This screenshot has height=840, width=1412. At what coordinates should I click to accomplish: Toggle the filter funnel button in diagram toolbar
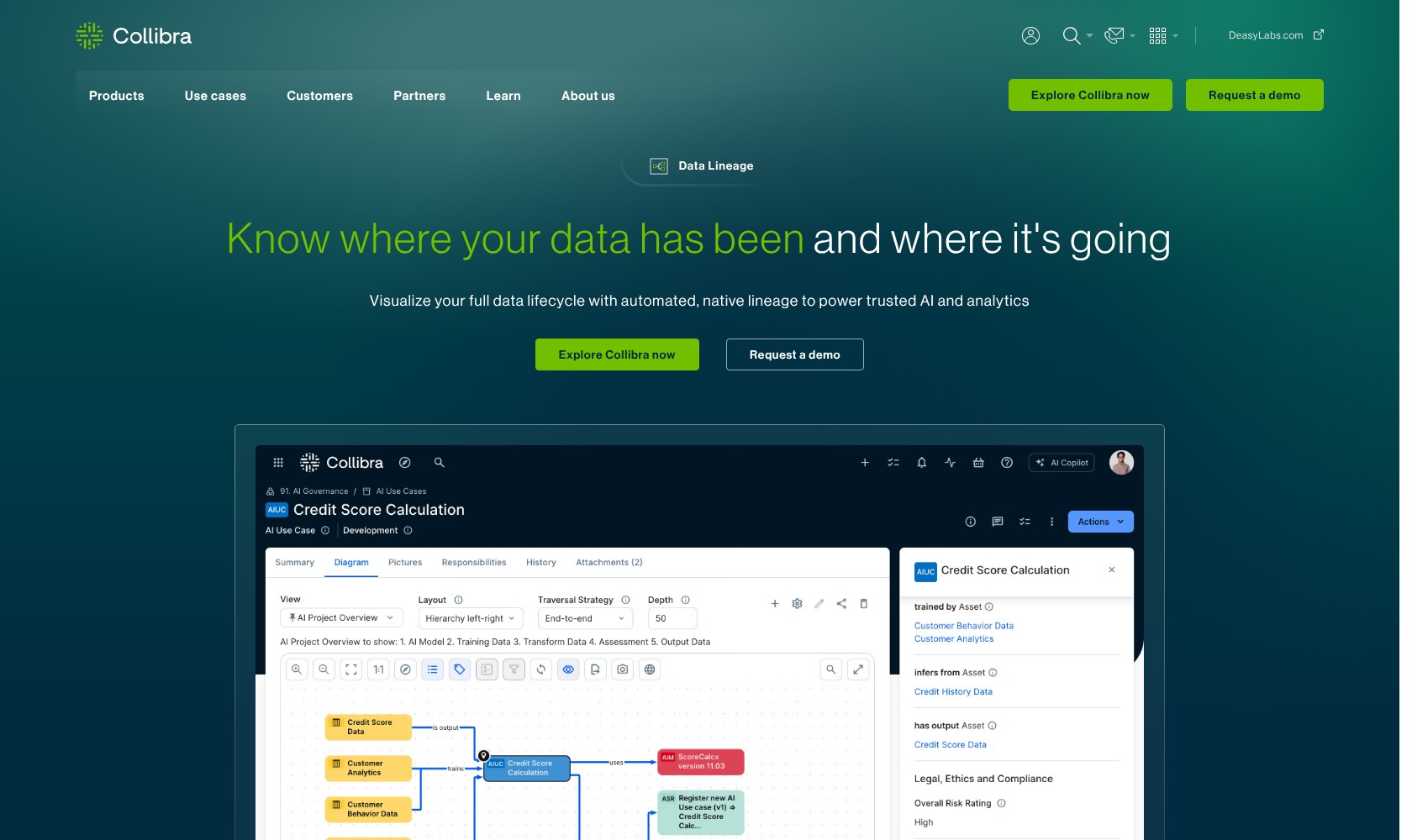[x=514, y=669]
